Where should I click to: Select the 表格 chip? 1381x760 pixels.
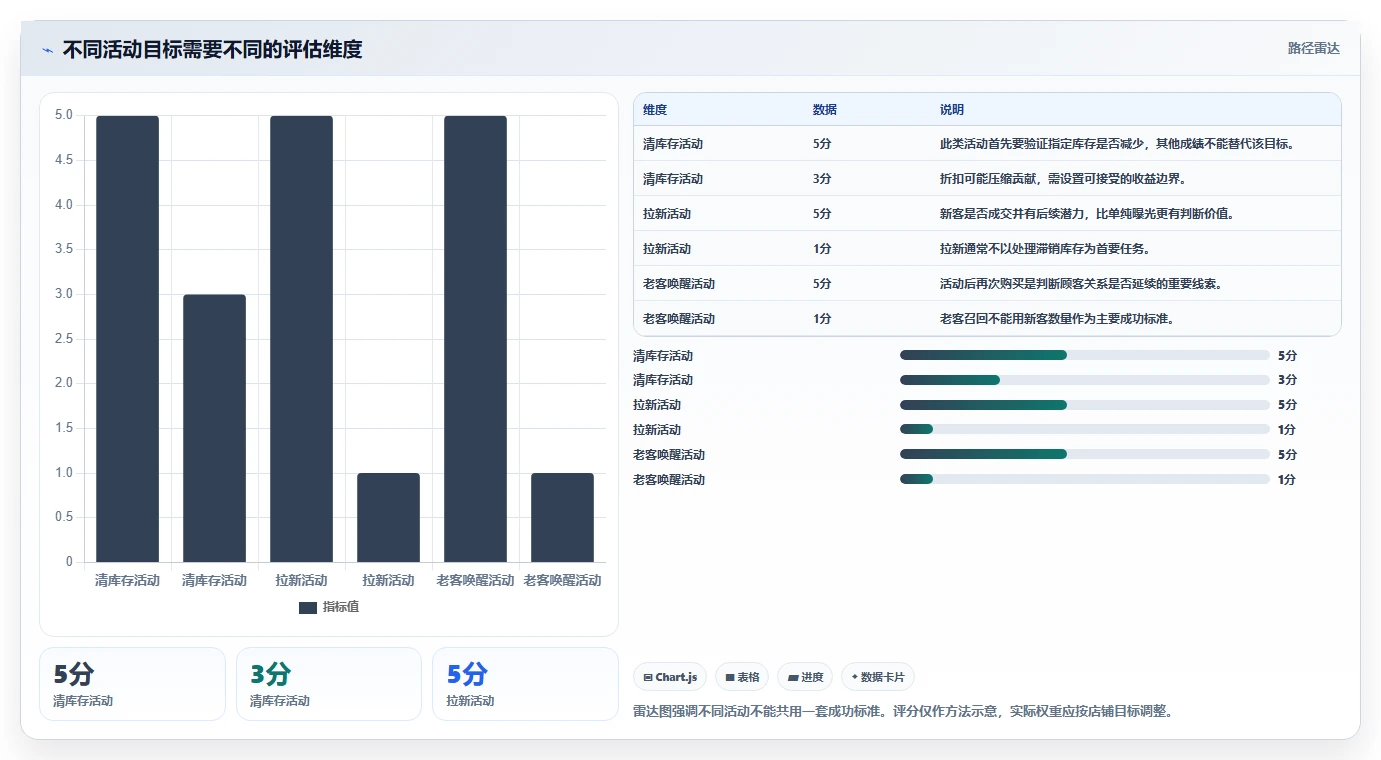click(742, 677)
